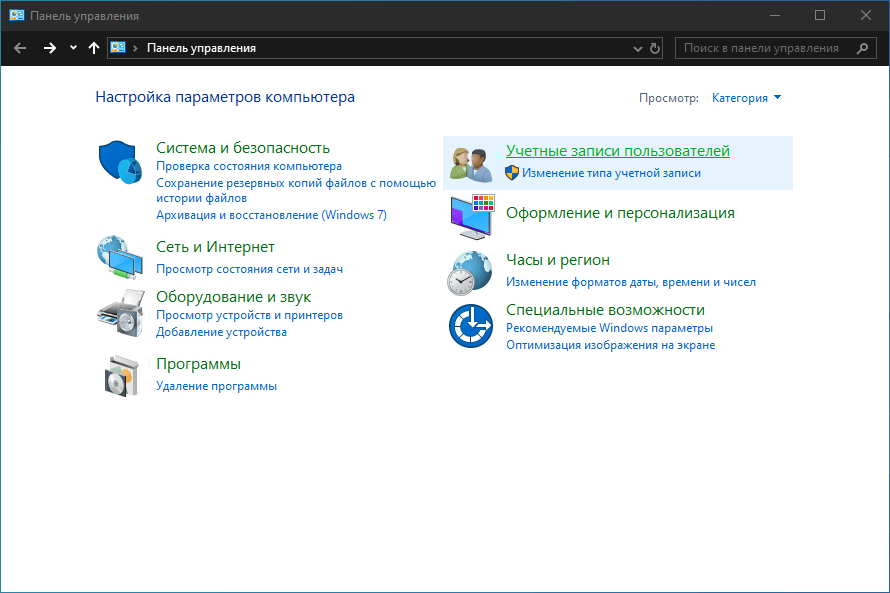Screen dimensions: 890x593
Task: Open Сеть и Интернет category
Action: [215, 247]
